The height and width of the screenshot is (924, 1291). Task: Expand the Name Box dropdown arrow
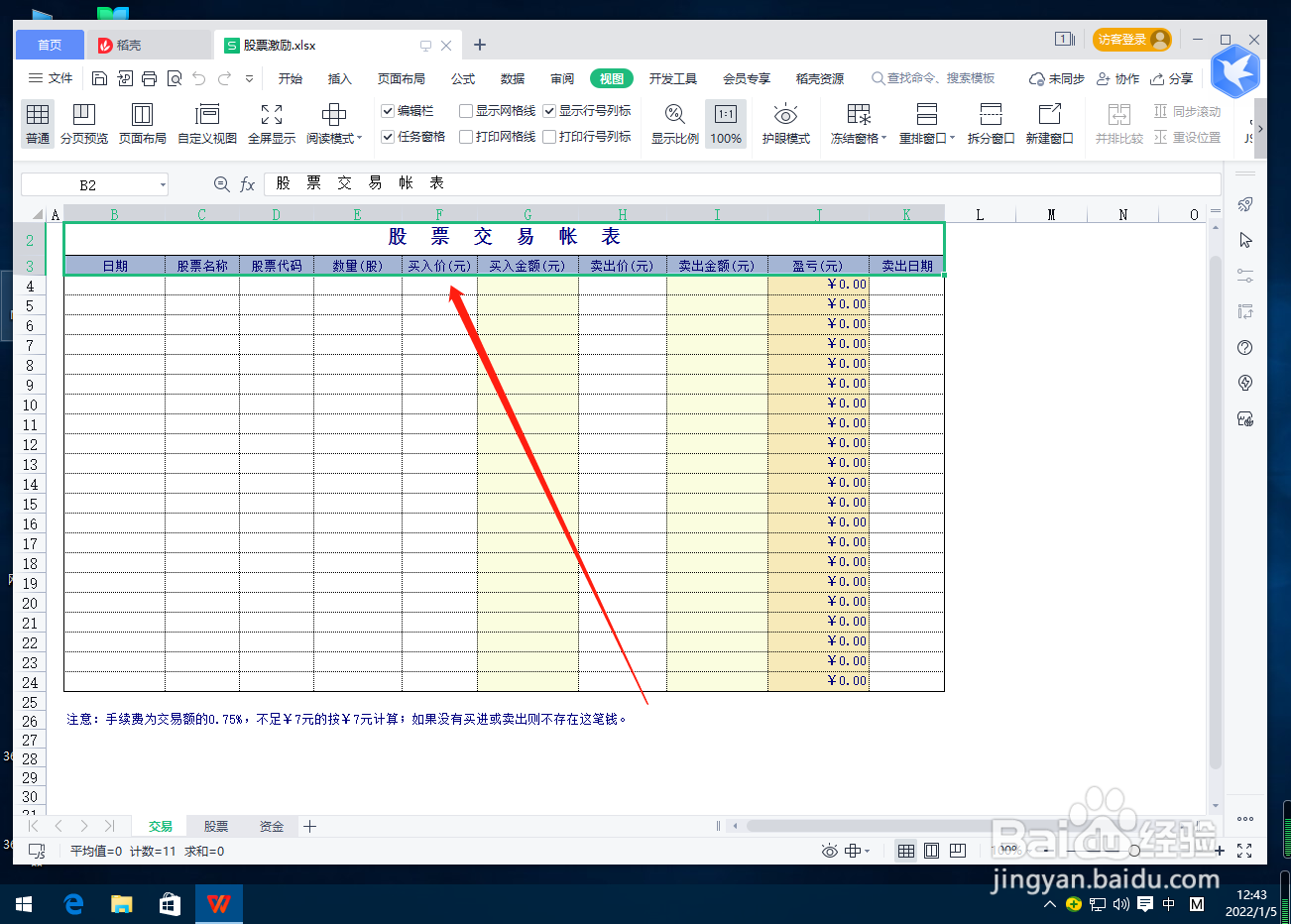click(162, 183)
